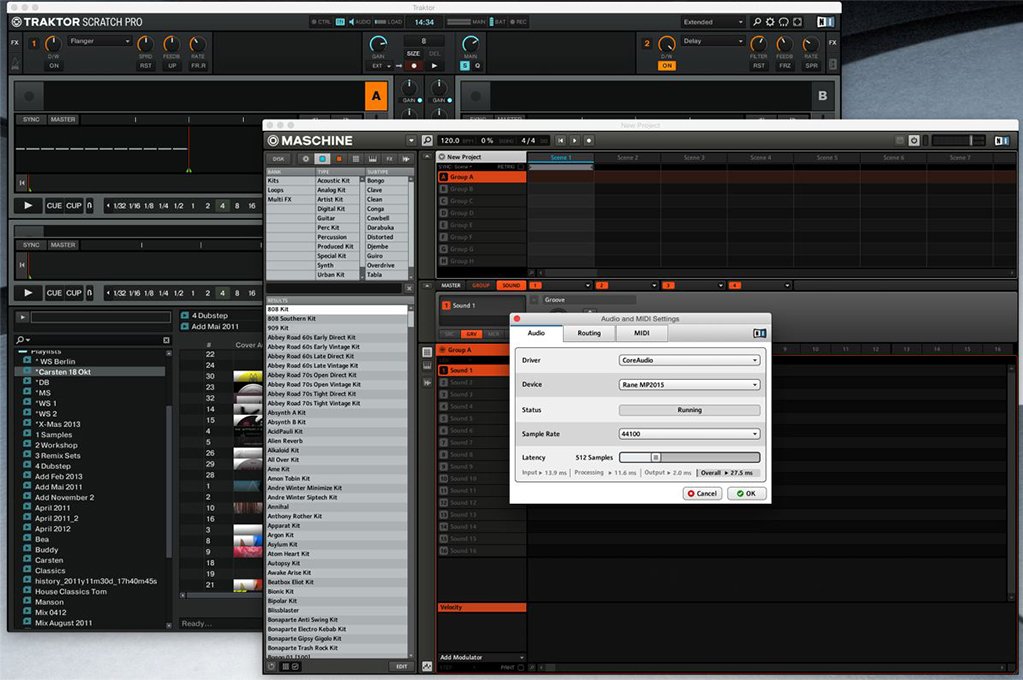Toggle SYNC on the upper deck
Viewport: 1023px width, 680px height.
point(31,120)
